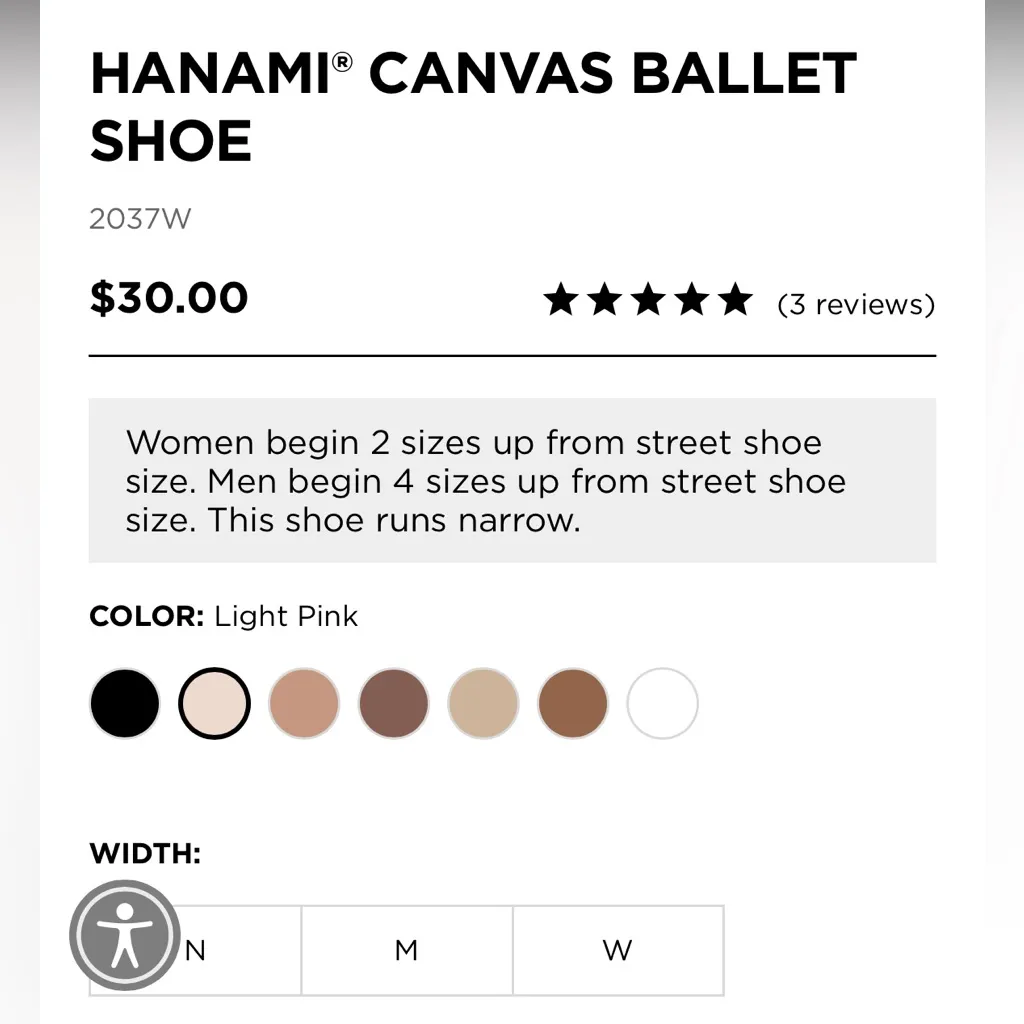Click the COLOR: Light Pink label
This screenshot has width=1024, height=1024.
pos(223,616)
